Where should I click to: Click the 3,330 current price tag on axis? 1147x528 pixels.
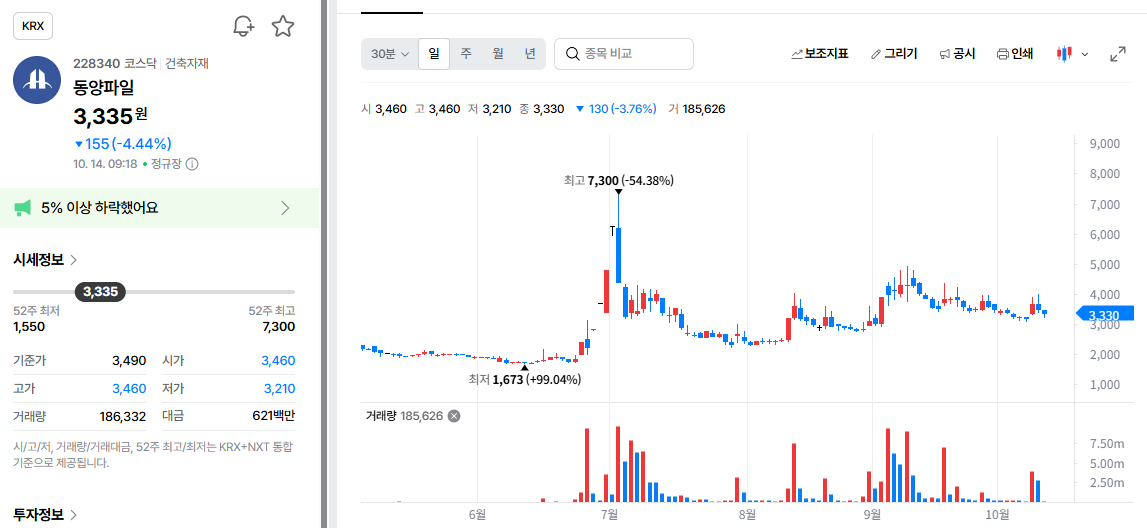click(x=1105, y=315)
